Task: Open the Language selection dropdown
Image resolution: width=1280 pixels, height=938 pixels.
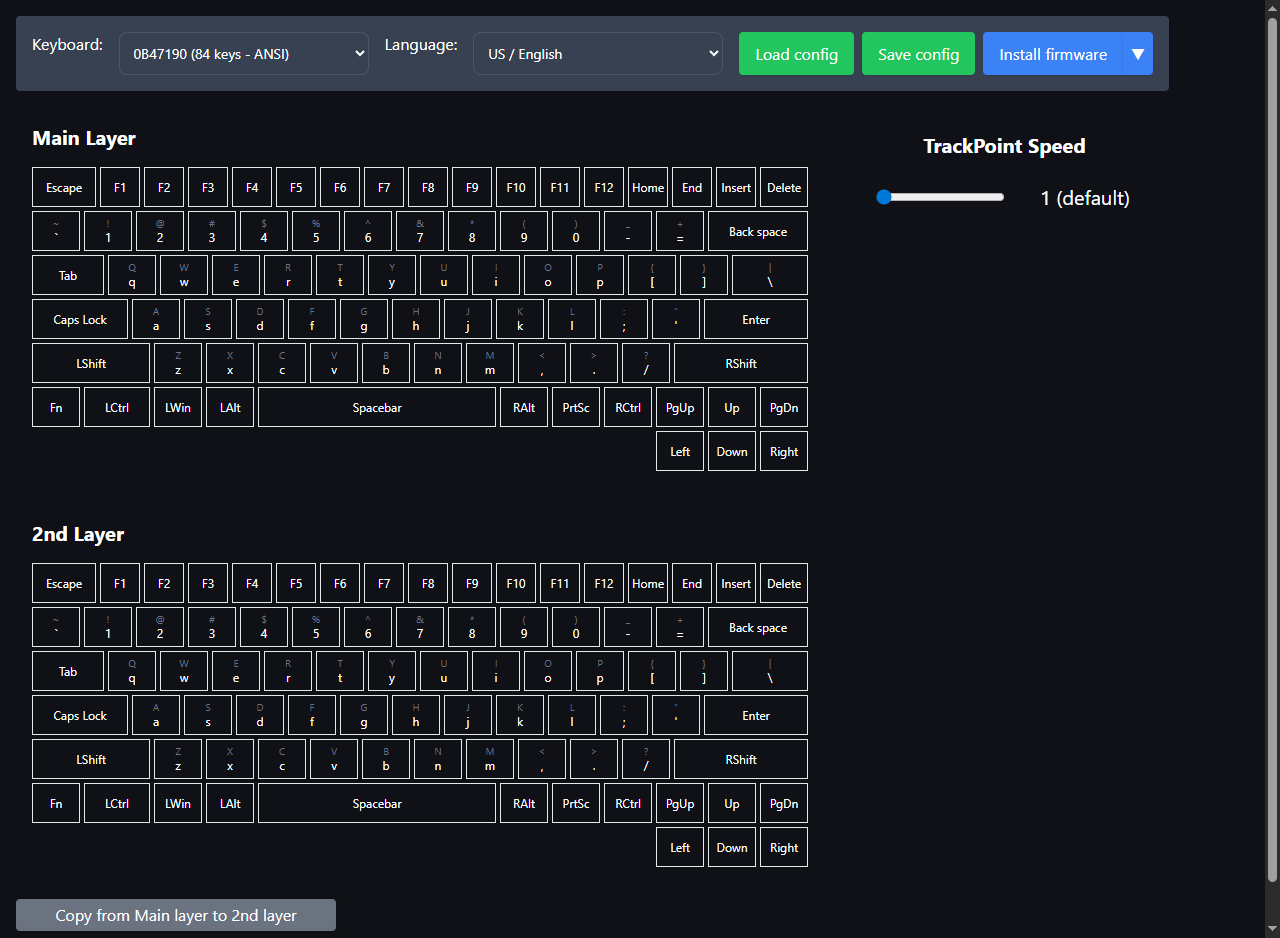Action: (x=598, y=54)
